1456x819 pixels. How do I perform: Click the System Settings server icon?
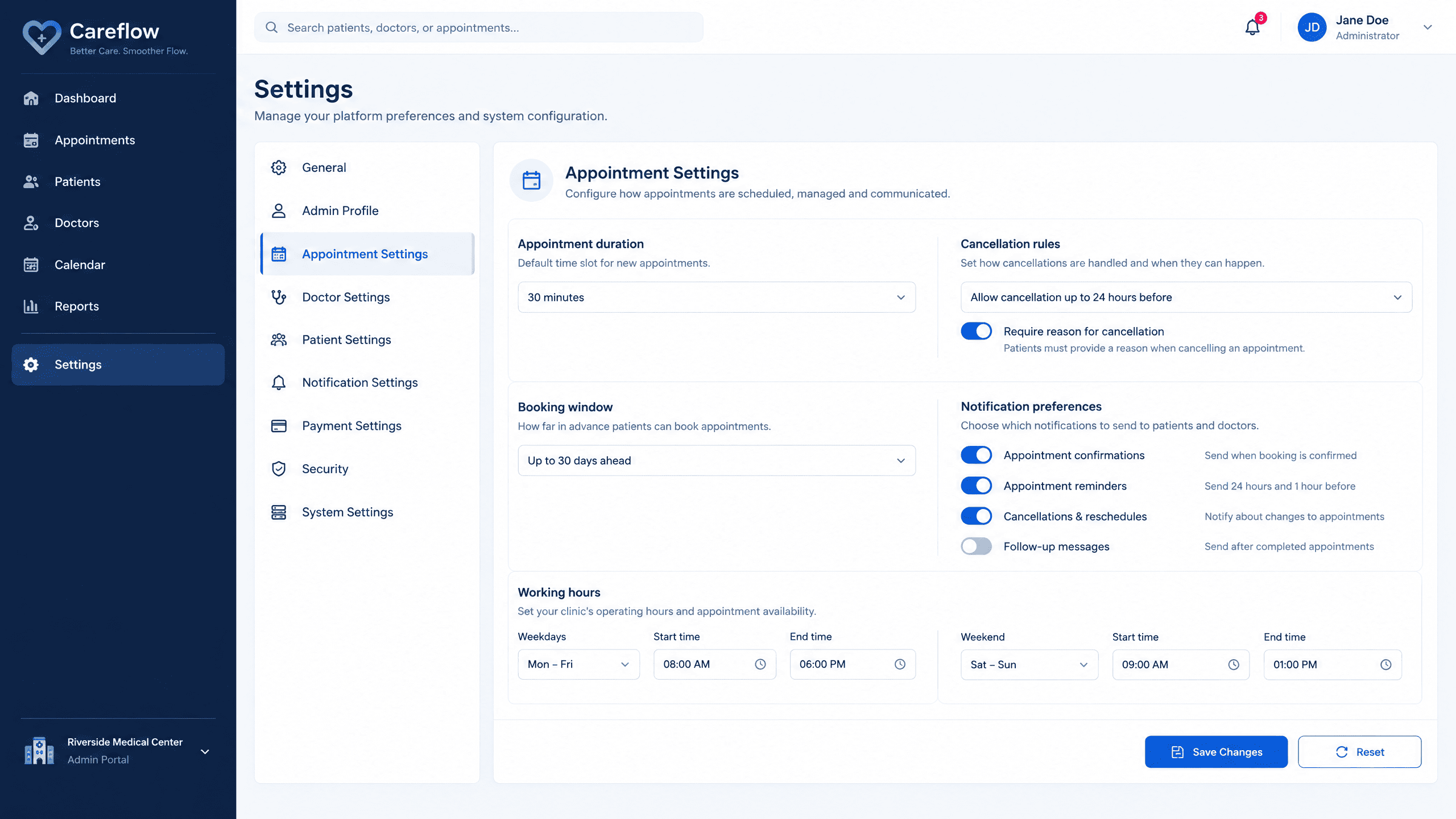[279, 512]
